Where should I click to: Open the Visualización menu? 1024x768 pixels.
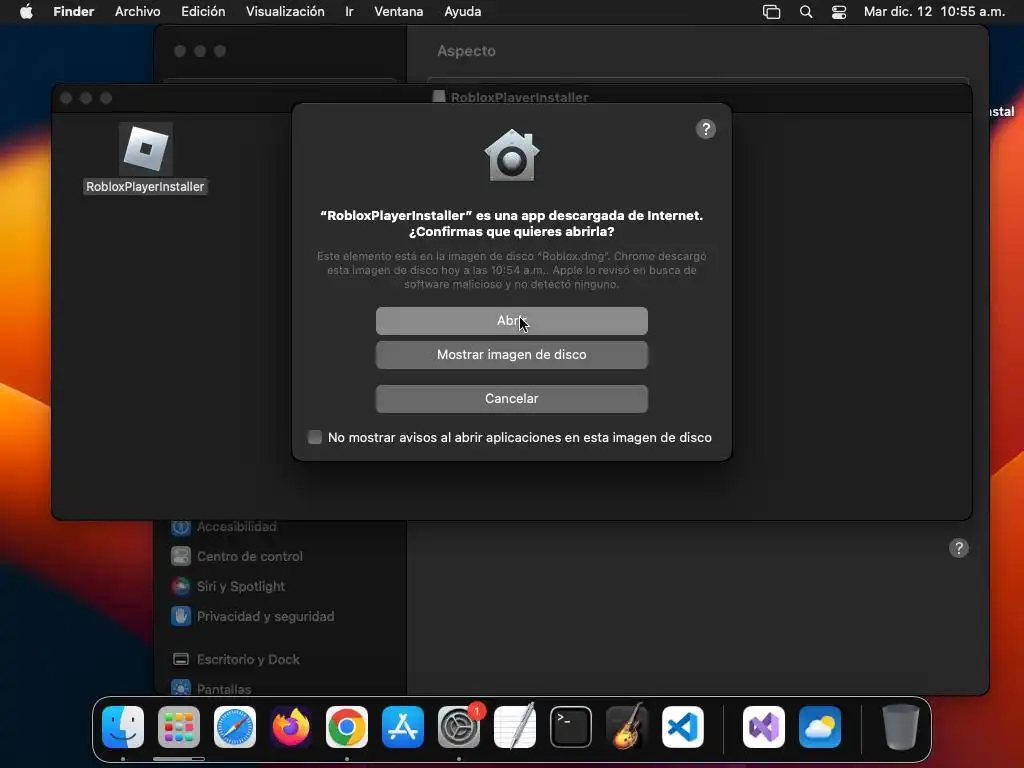pyautogui.click(x=285, y=12)
